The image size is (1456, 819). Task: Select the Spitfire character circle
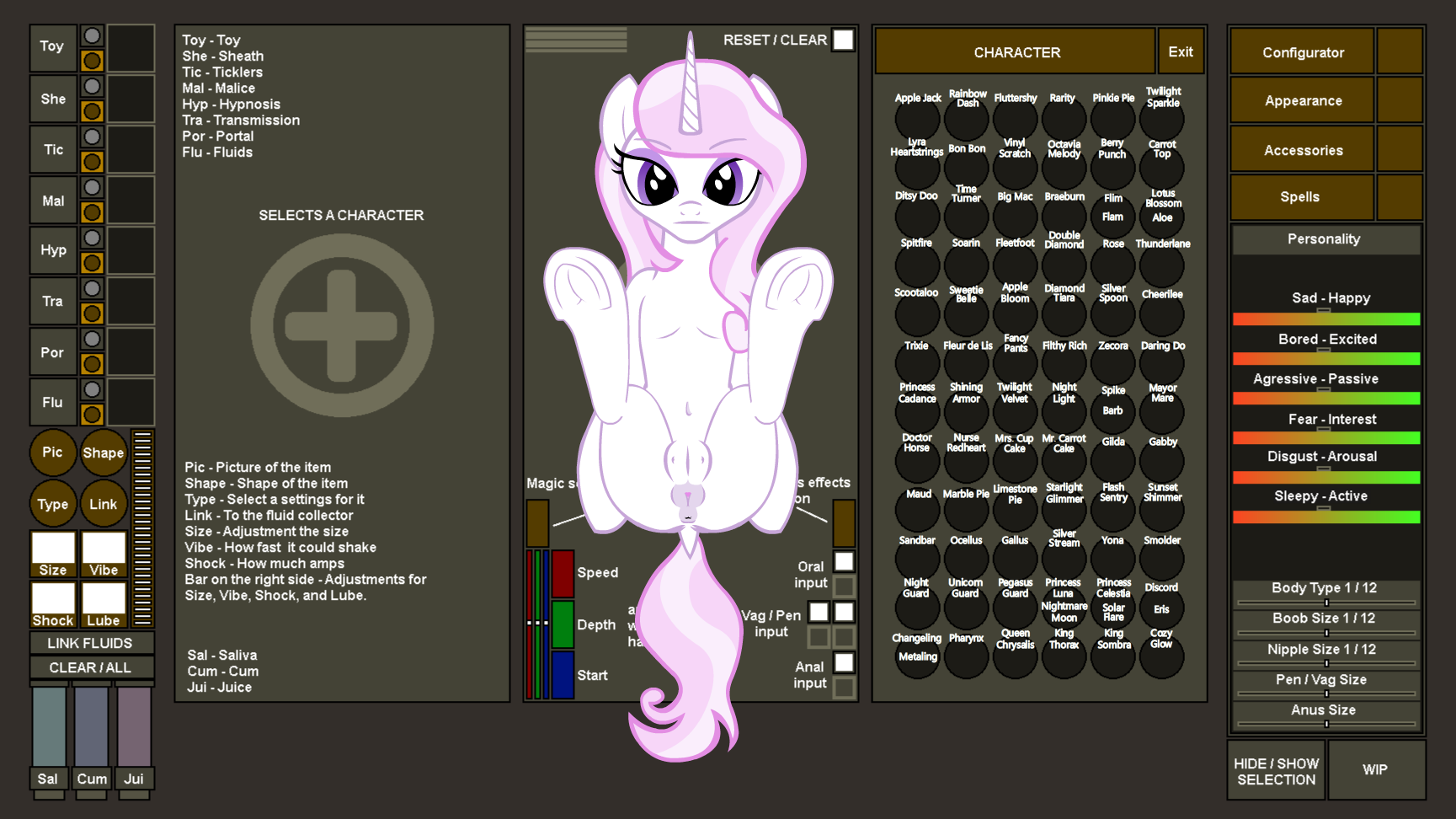(917, 265)
